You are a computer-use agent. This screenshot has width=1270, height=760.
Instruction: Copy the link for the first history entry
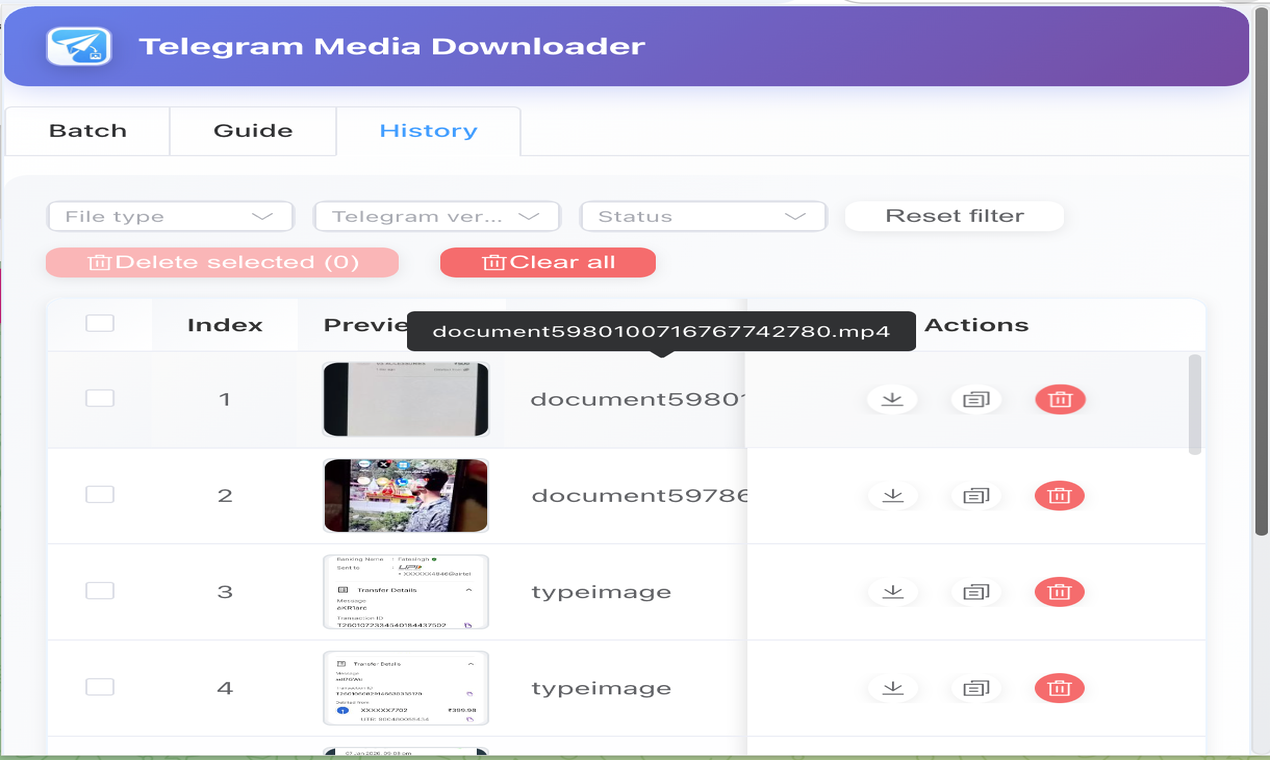coord(975,398)
